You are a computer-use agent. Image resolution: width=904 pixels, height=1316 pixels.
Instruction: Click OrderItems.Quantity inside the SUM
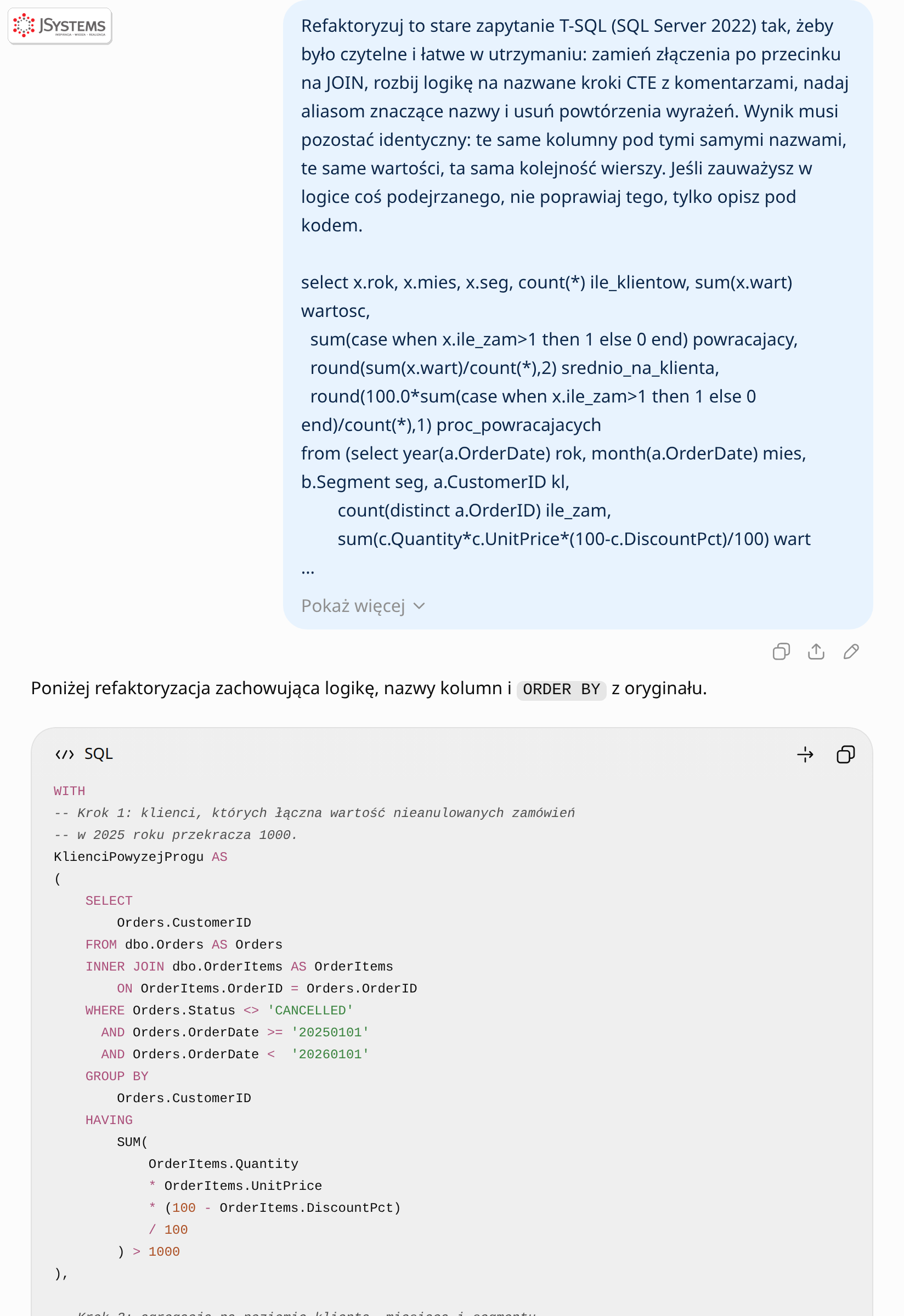pyautogui.click(x=223, y=1164)
